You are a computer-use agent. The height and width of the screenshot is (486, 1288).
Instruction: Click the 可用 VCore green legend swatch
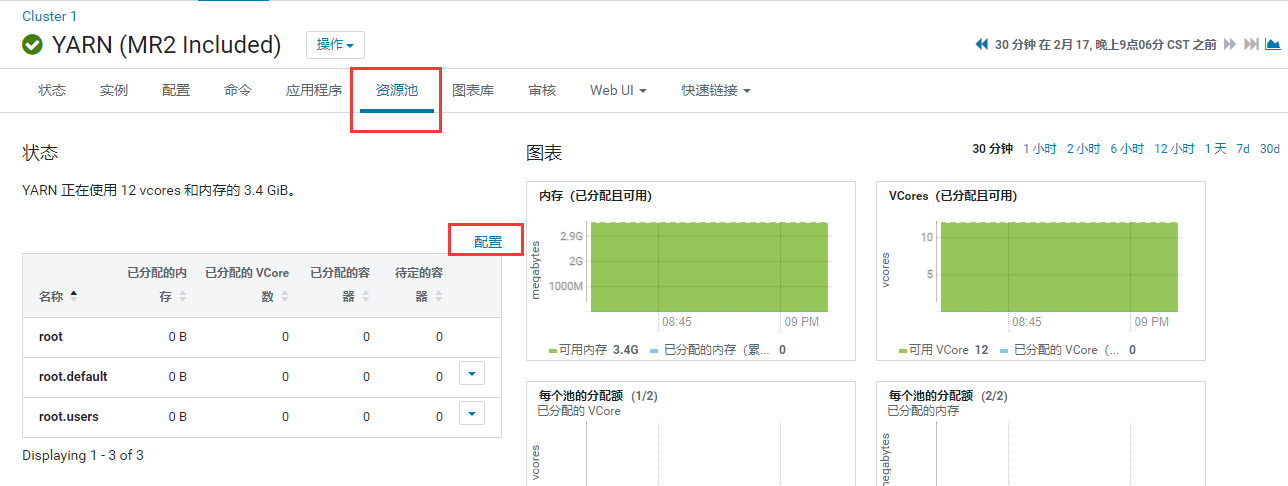(x=902, y=351)
